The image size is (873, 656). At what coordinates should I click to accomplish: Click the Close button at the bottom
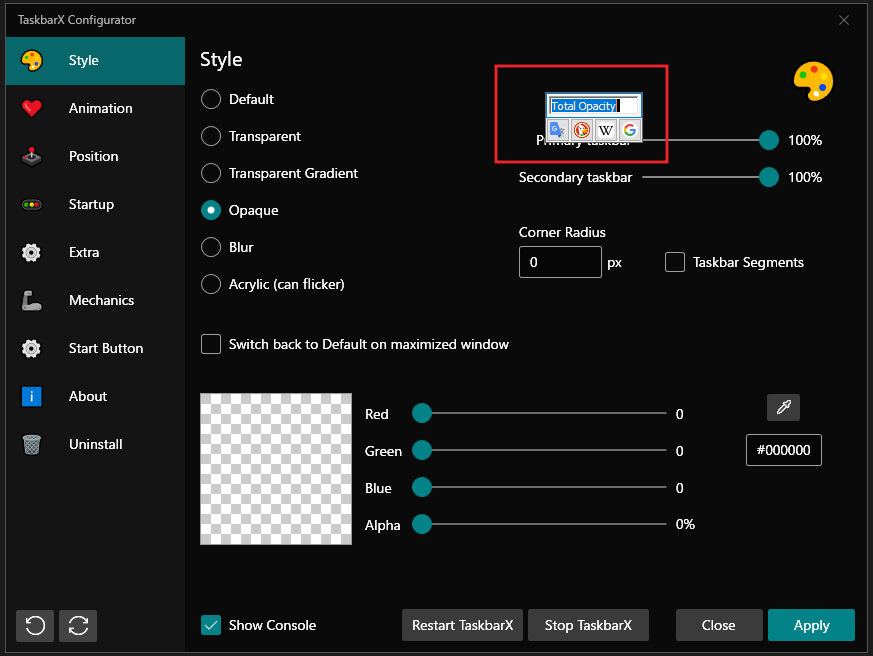click(719, 625)
